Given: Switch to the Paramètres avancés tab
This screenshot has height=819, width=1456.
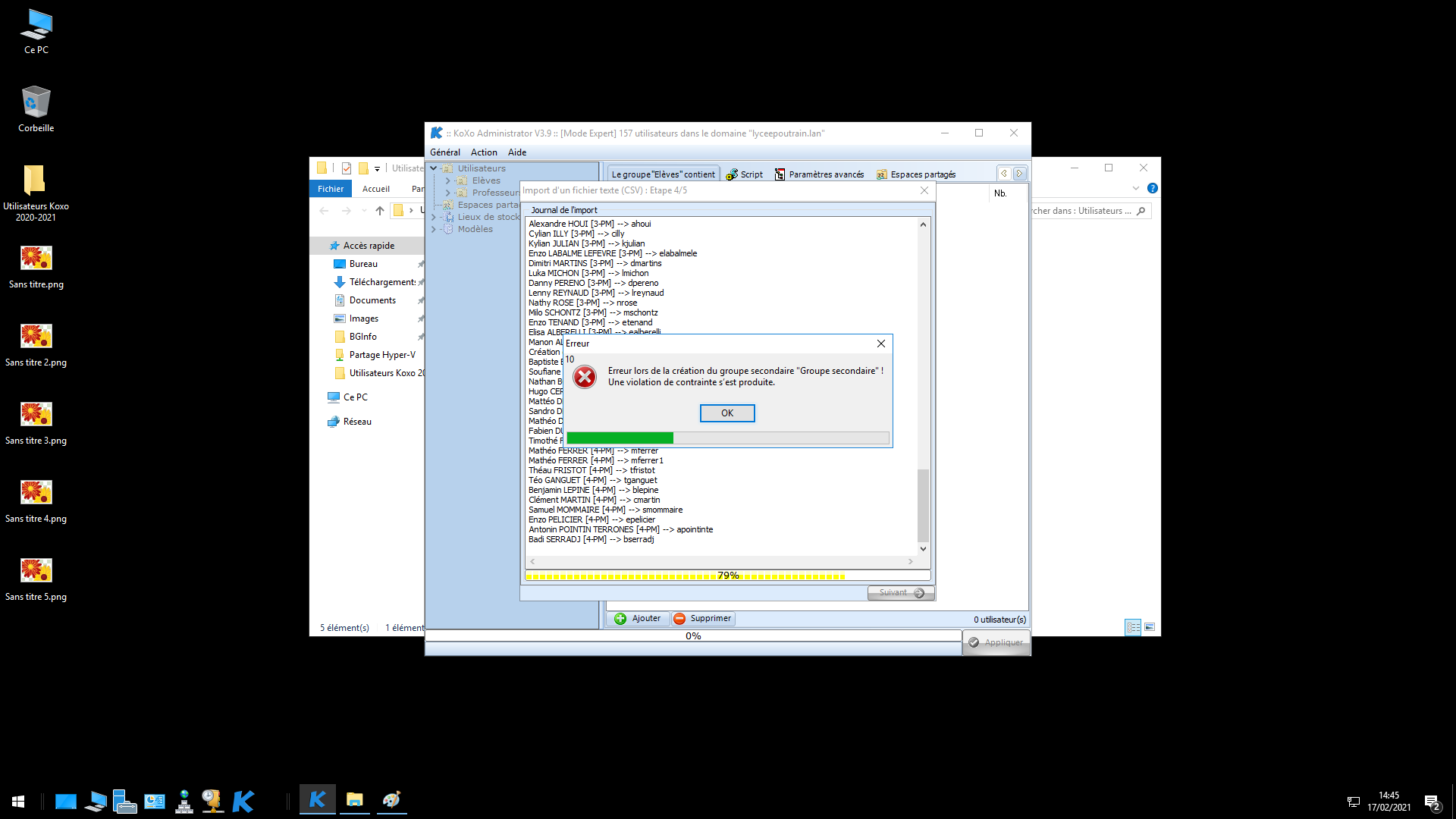Looking at the screenshot, I should click(x=819, y=174).
